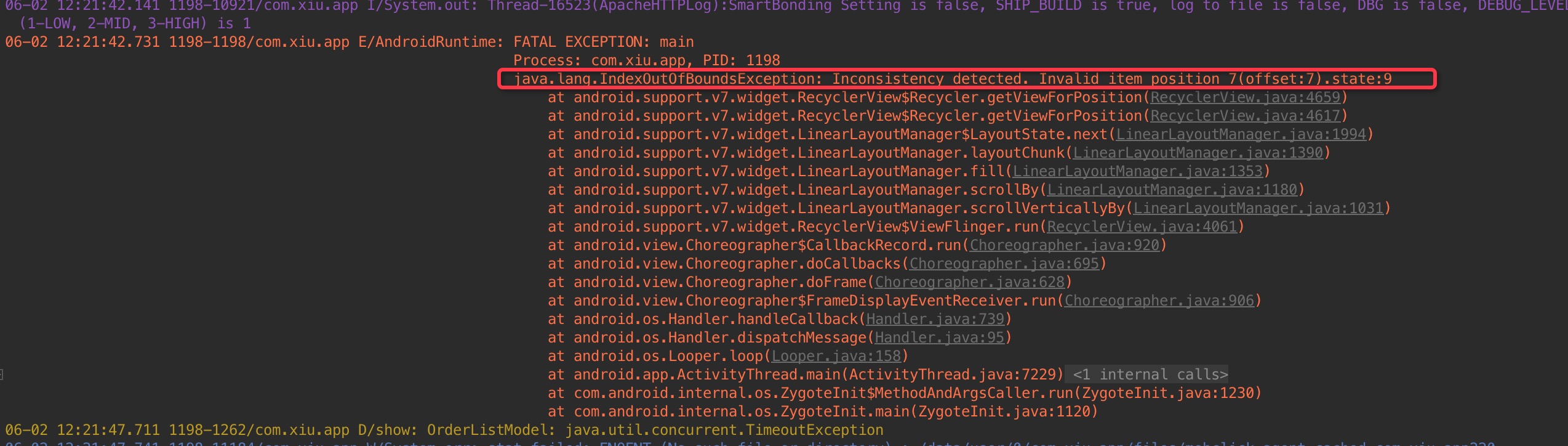Open the Choreographer.java:906 link
Viewport: 1568px width, 446px height.
tap(1159, 301)
